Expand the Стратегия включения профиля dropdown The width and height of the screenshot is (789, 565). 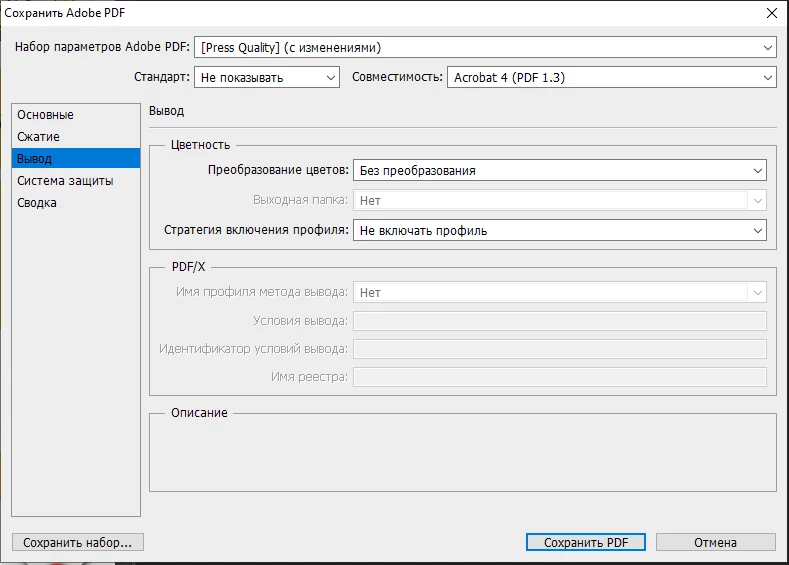(560, 230)
